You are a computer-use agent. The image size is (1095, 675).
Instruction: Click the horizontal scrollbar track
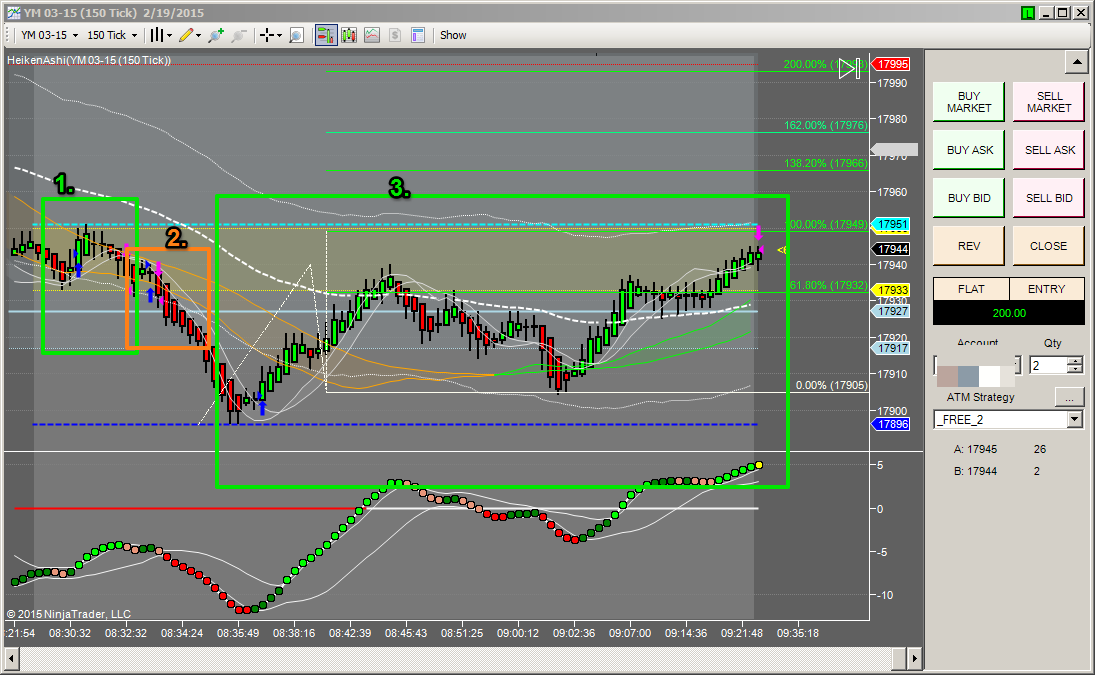455,658
